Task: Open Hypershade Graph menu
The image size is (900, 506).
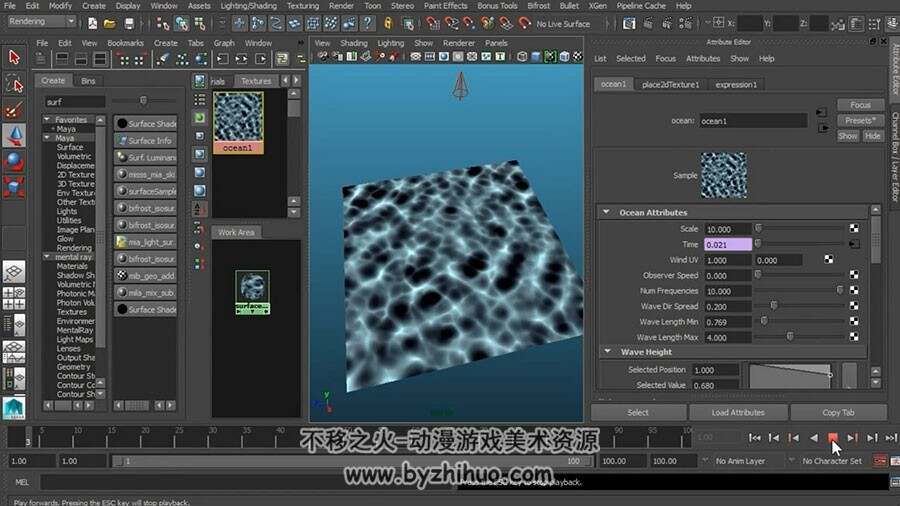Action: pos(224,43)
